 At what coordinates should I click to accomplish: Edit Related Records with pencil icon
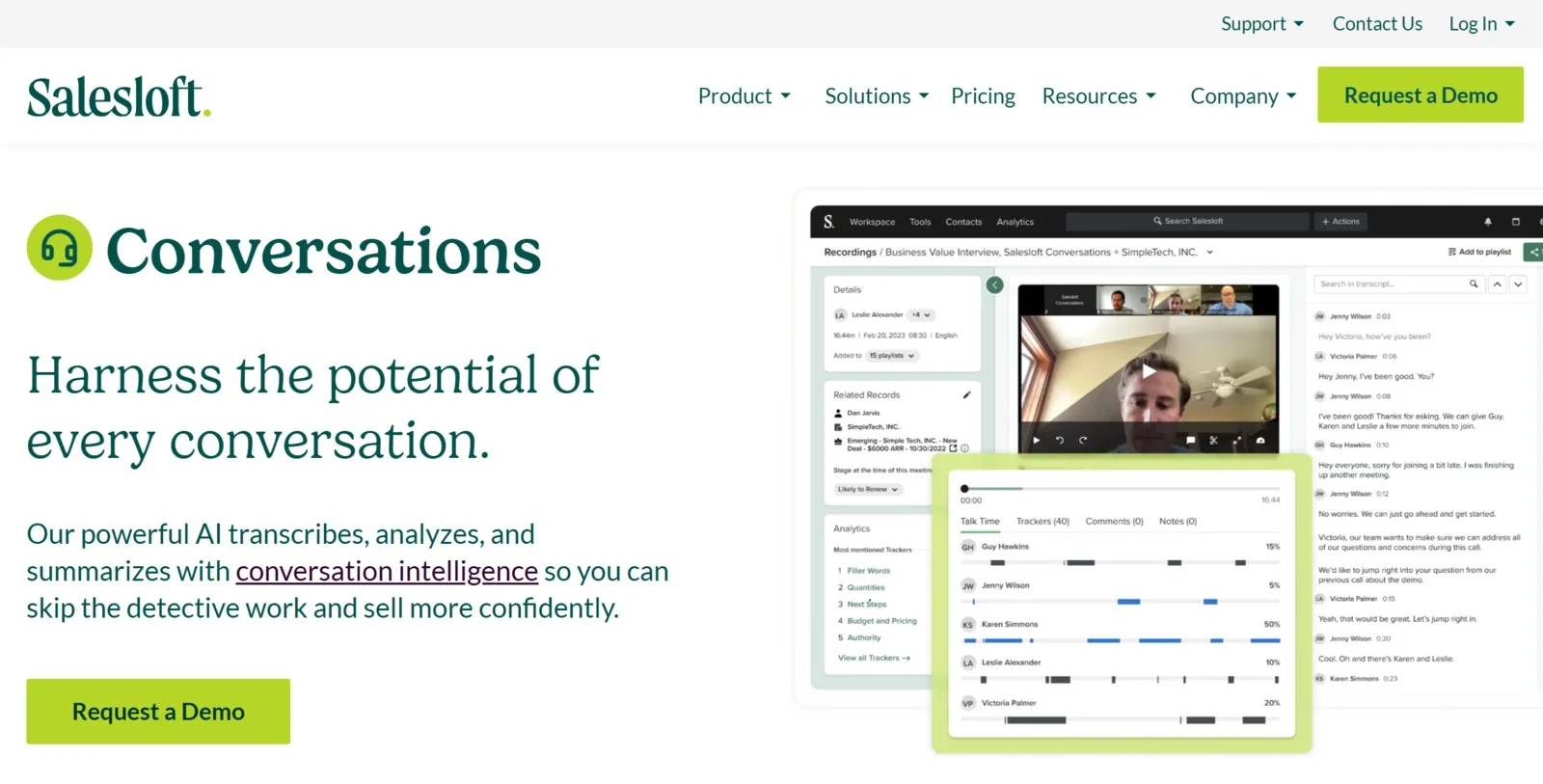[x=966, y=394]
